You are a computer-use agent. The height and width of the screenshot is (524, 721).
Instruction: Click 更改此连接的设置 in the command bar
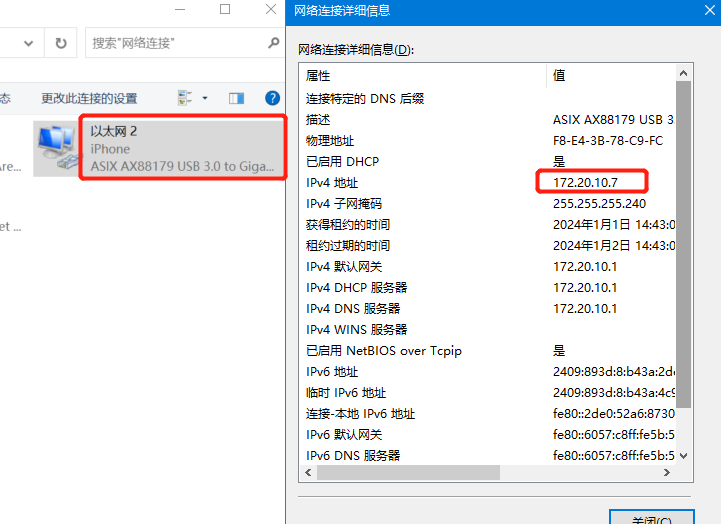(89, 99)
